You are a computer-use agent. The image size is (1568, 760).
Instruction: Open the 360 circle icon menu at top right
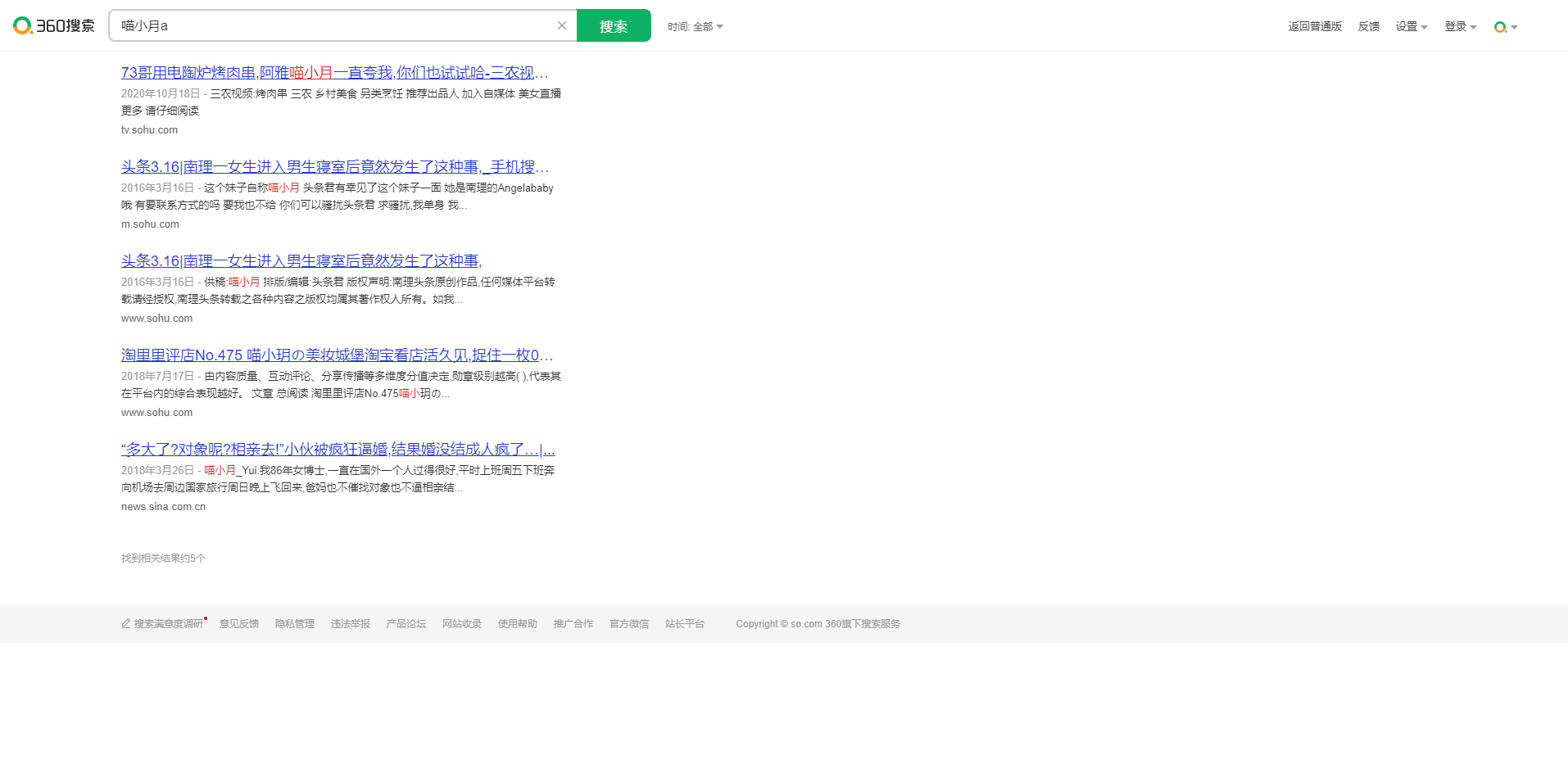[x=1506, y=27]
